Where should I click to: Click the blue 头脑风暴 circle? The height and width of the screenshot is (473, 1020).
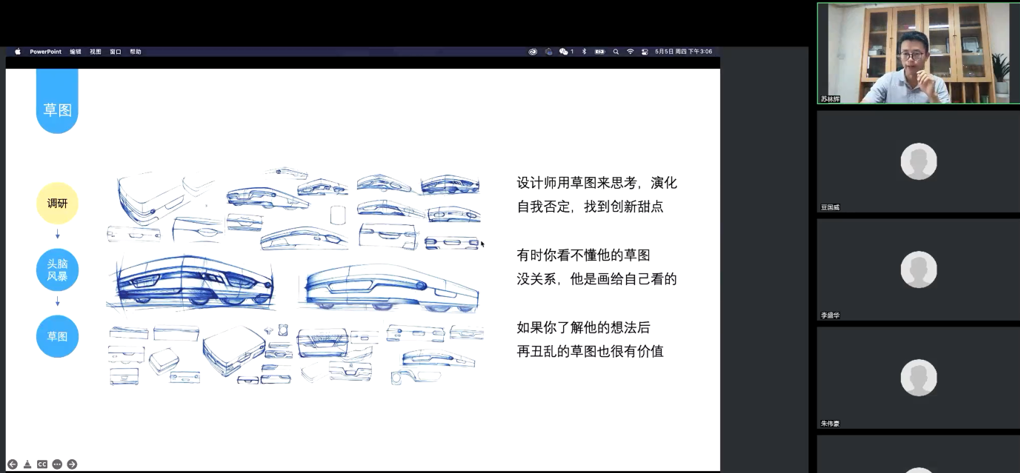(57, 270)
